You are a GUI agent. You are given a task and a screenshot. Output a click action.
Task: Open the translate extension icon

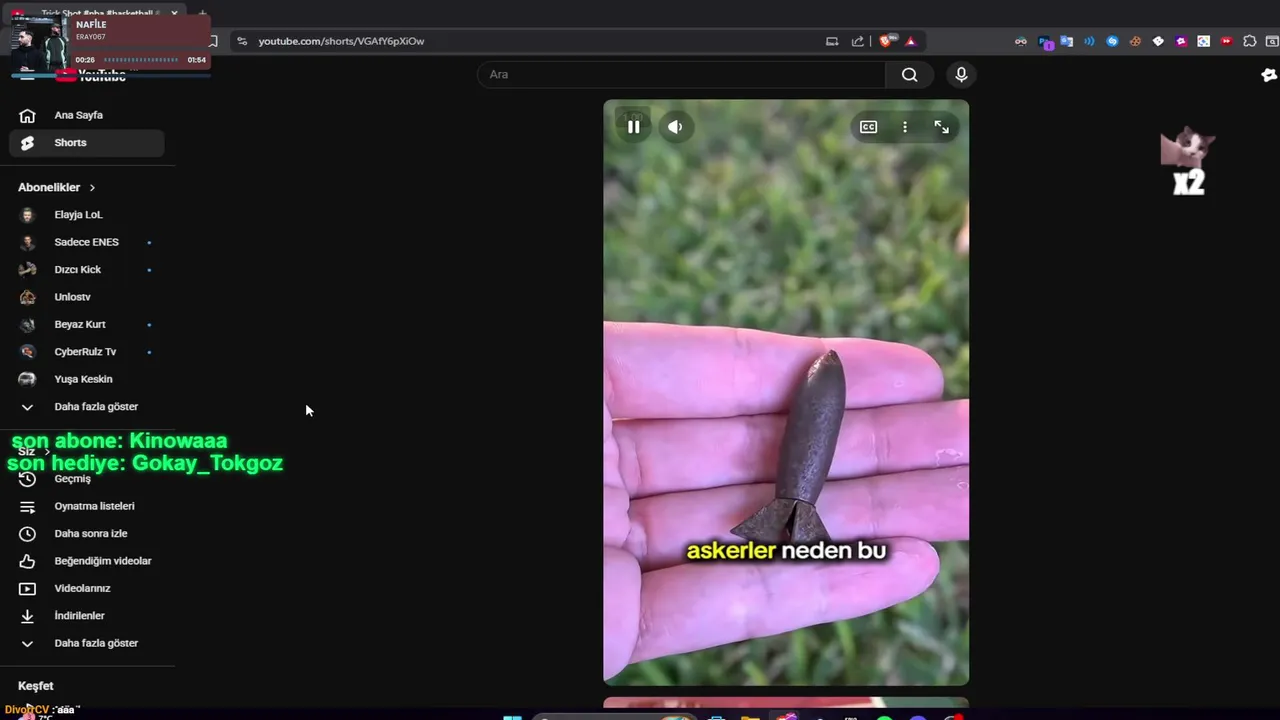[1067, 41]
